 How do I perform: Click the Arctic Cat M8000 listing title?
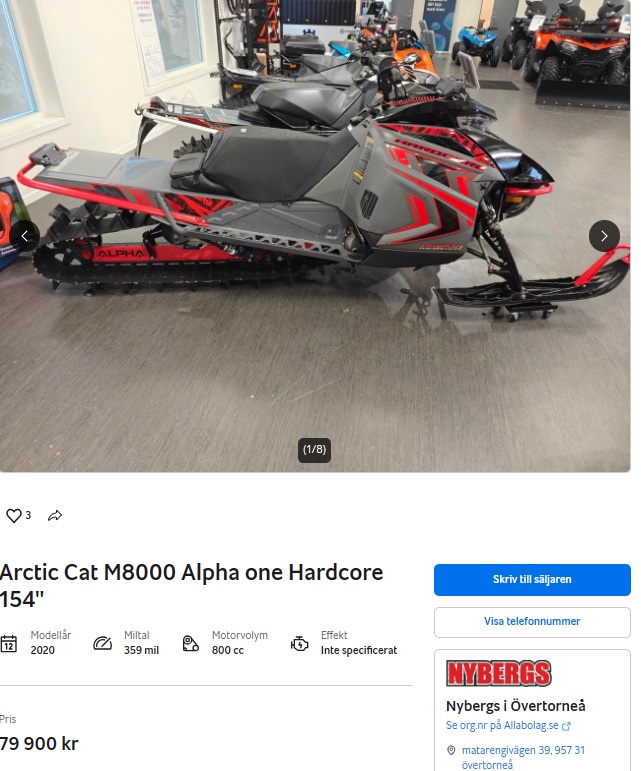pyautogui.click(x=191, y=586)
